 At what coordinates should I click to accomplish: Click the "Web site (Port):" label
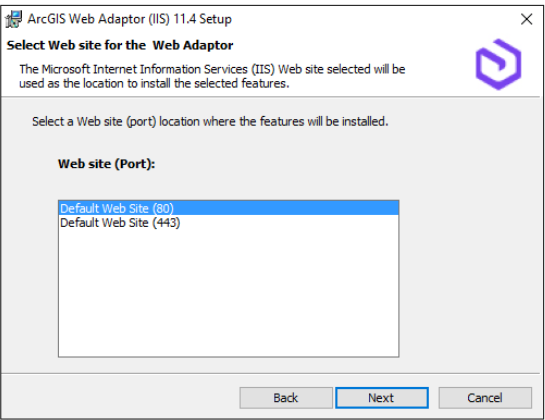coord(106,164)
